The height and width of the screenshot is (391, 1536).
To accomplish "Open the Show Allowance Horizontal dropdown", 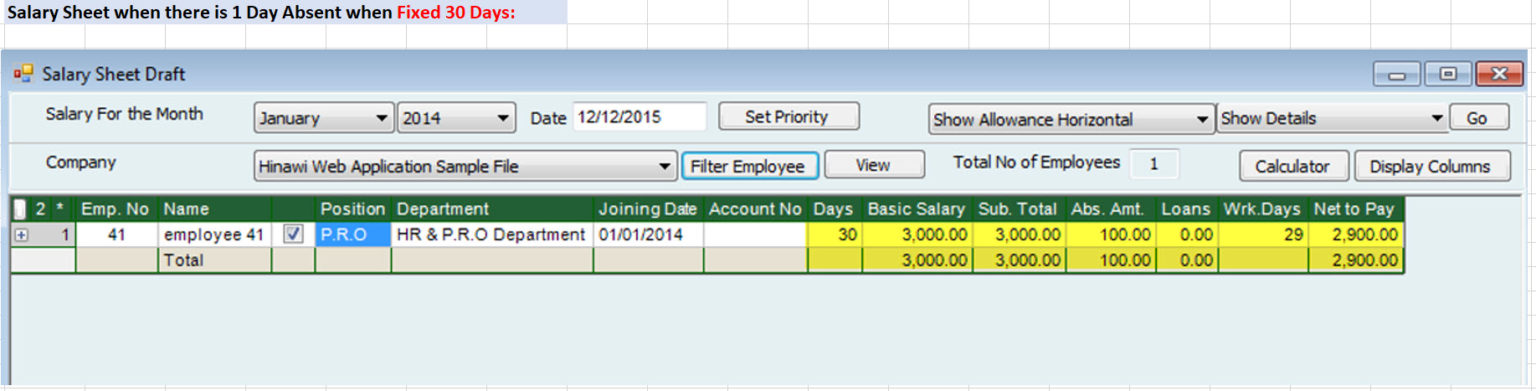I will [x=1071, y=118].
